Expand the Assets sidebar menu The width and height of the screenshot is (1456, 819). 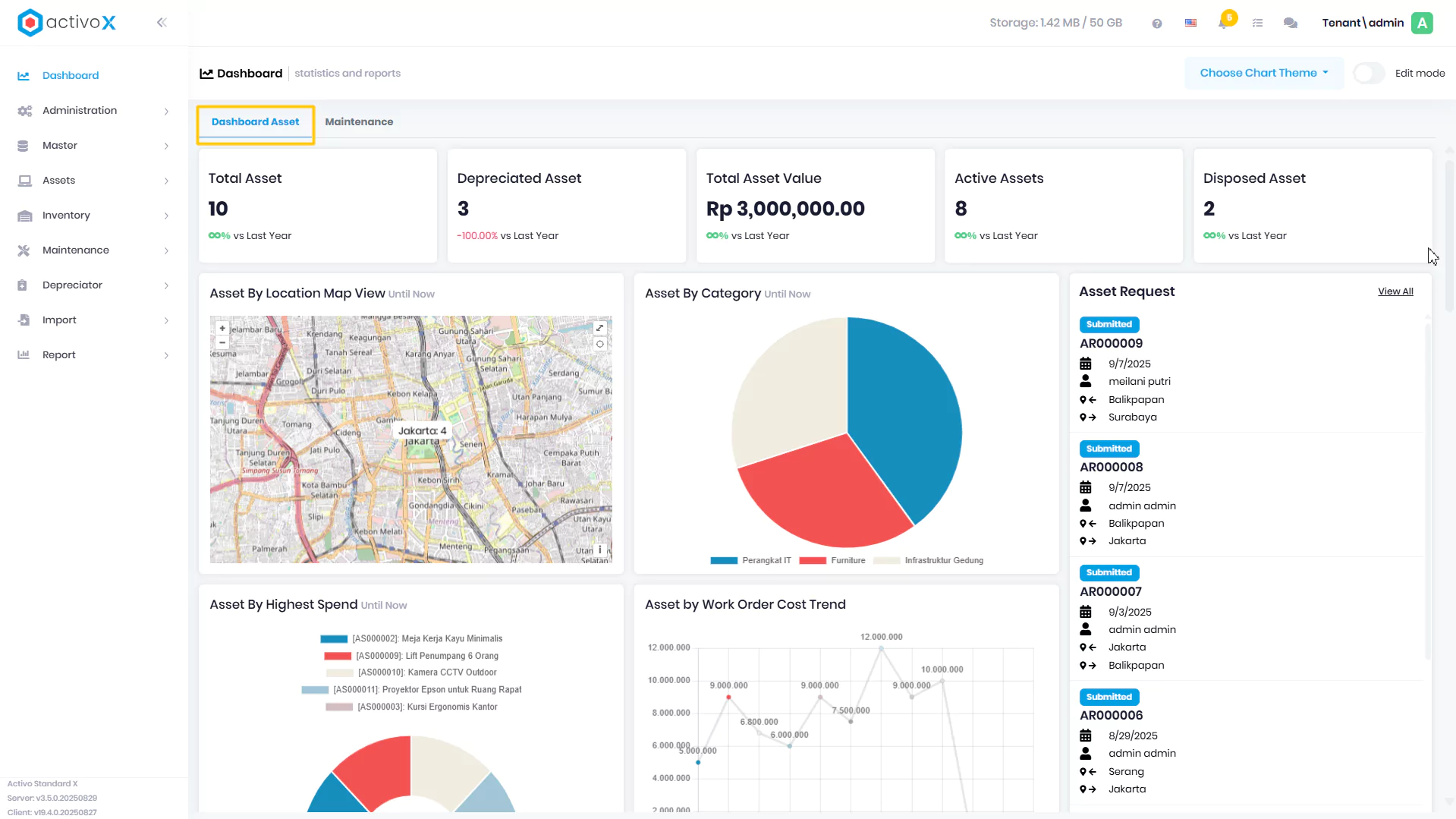[93, 181]
